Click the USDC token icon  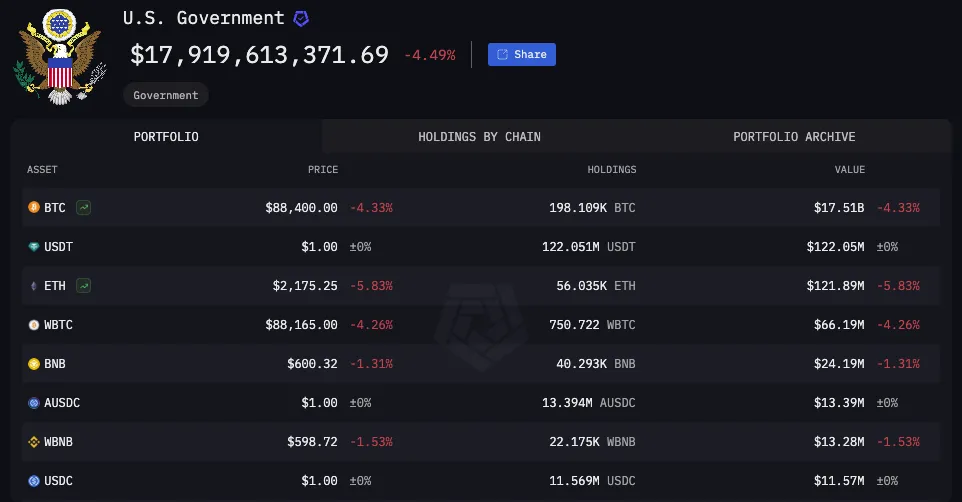34,481
